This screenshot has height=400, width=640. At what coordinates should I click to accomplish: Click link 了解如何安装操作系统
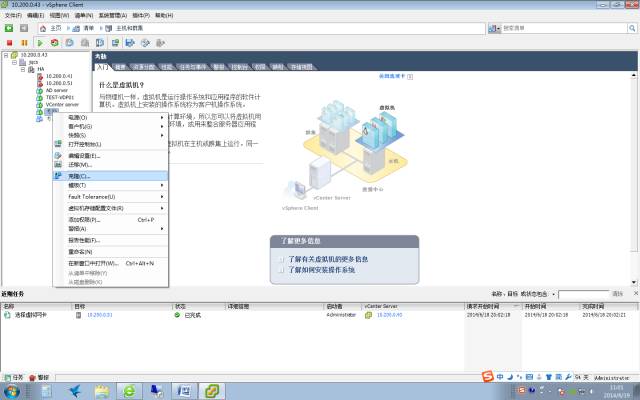tap(322, 270)
